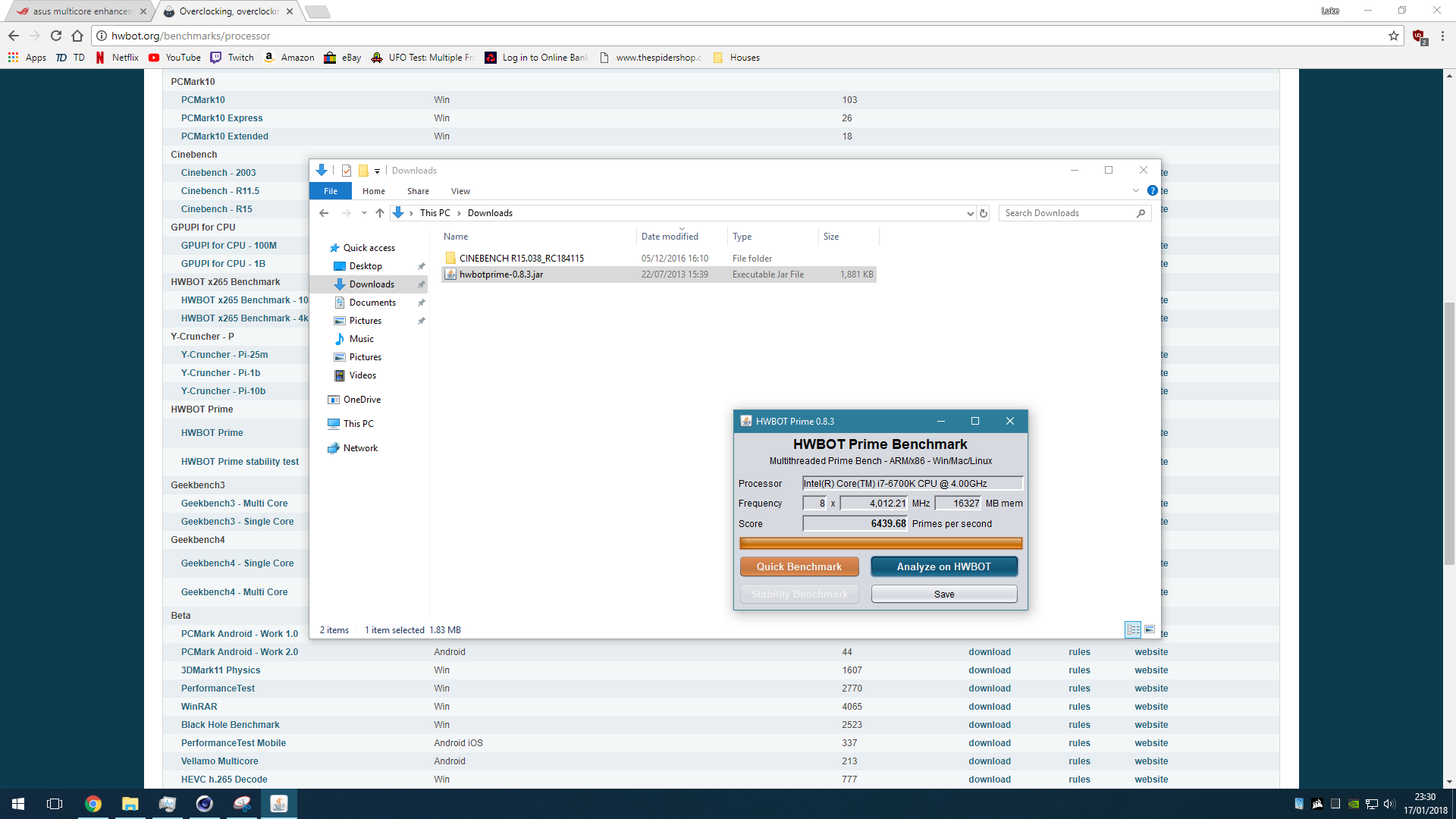The width and height of the screenshot is (1456, 819).
Task: Click the uBlock extension icon in Chrome
Action: (x=1419, y=36)
